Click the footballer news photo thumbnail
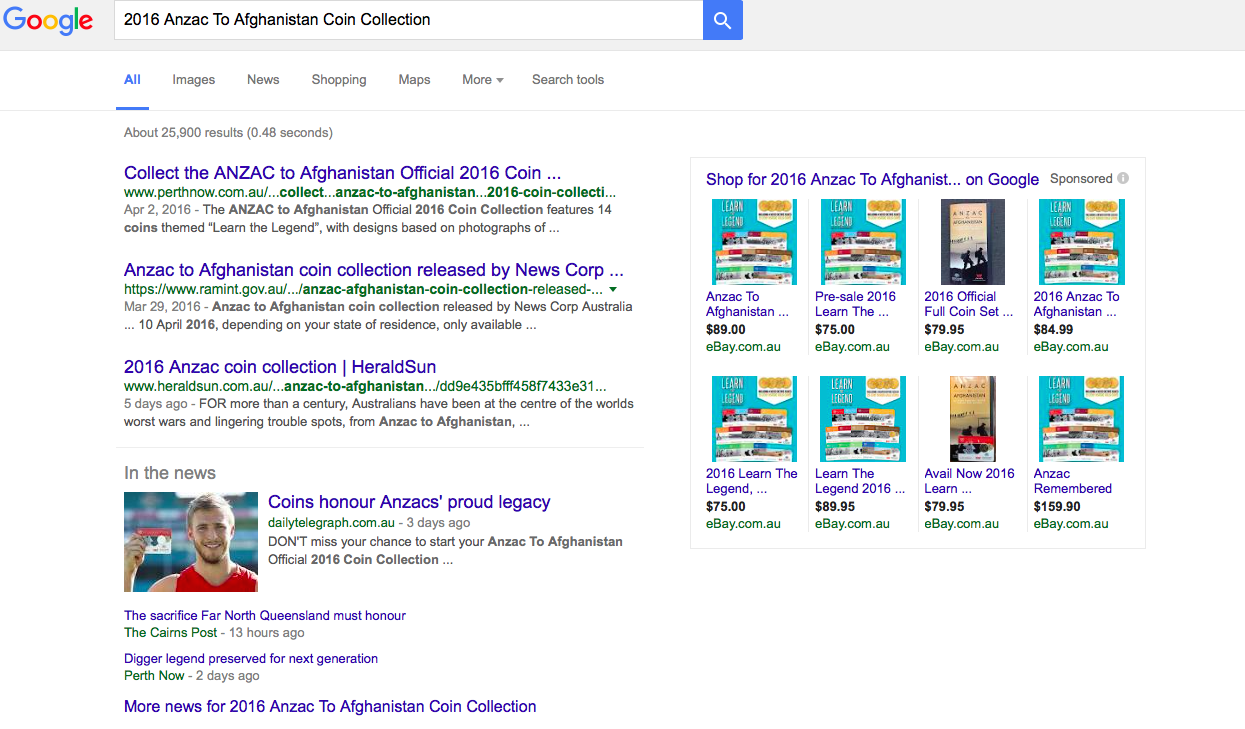The width and height of the screenshot is (1245, 729). 191,541
